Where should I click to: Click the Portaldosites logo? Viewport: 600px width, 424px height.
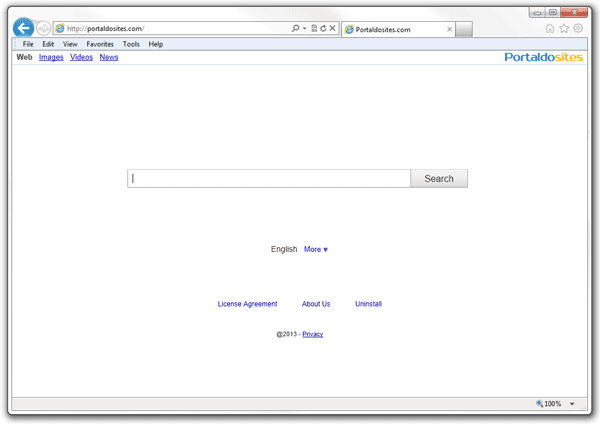tap(543, 57)
